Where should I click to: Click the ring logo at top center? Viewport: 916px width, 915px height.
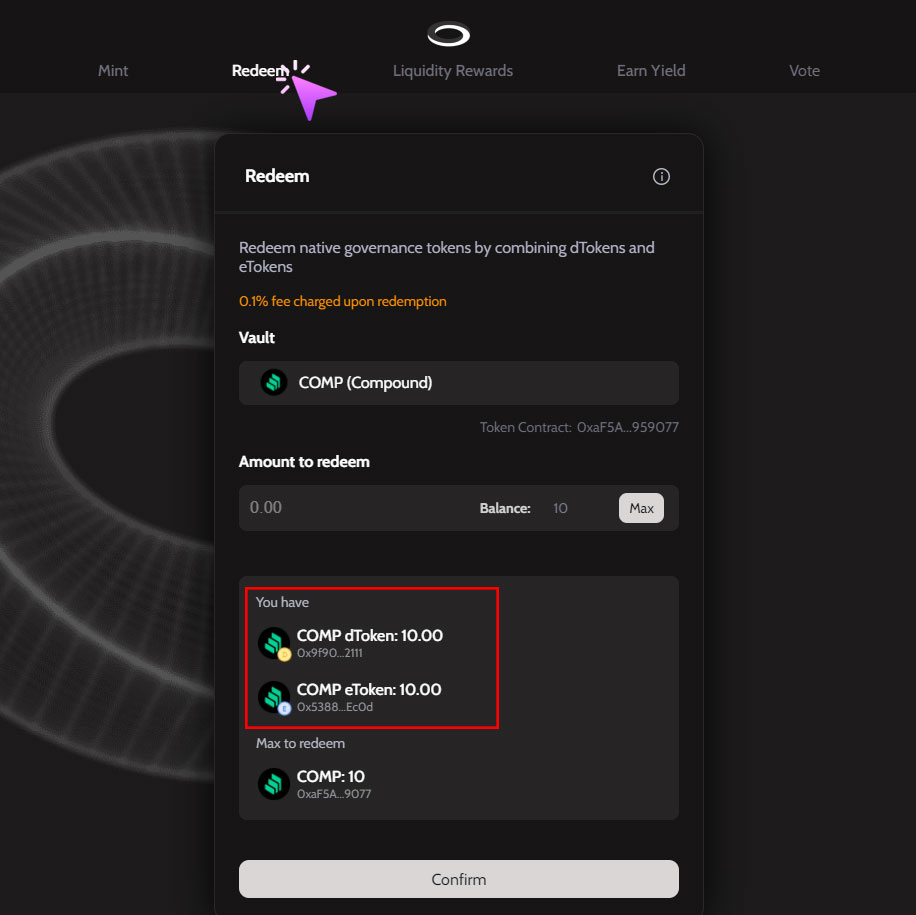tap(449, 35)
